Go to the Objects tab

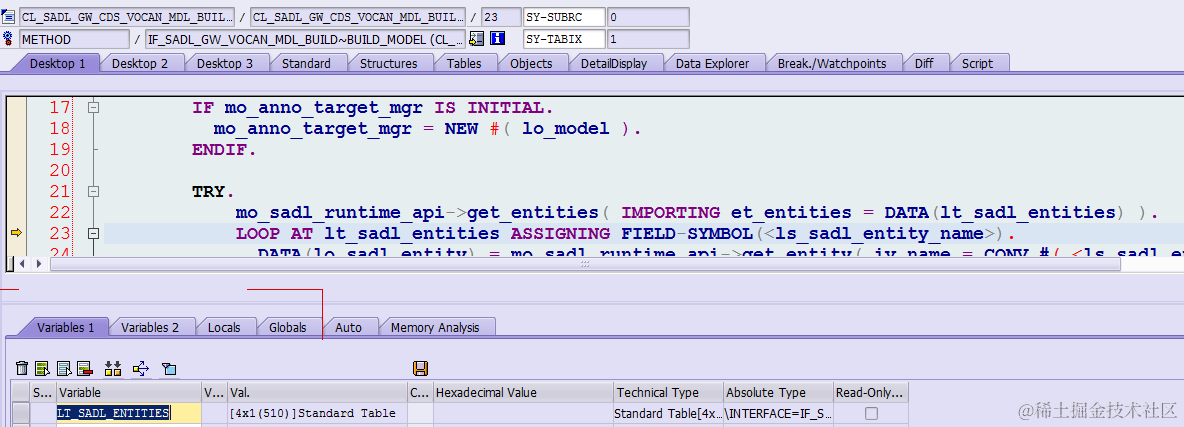531,63
